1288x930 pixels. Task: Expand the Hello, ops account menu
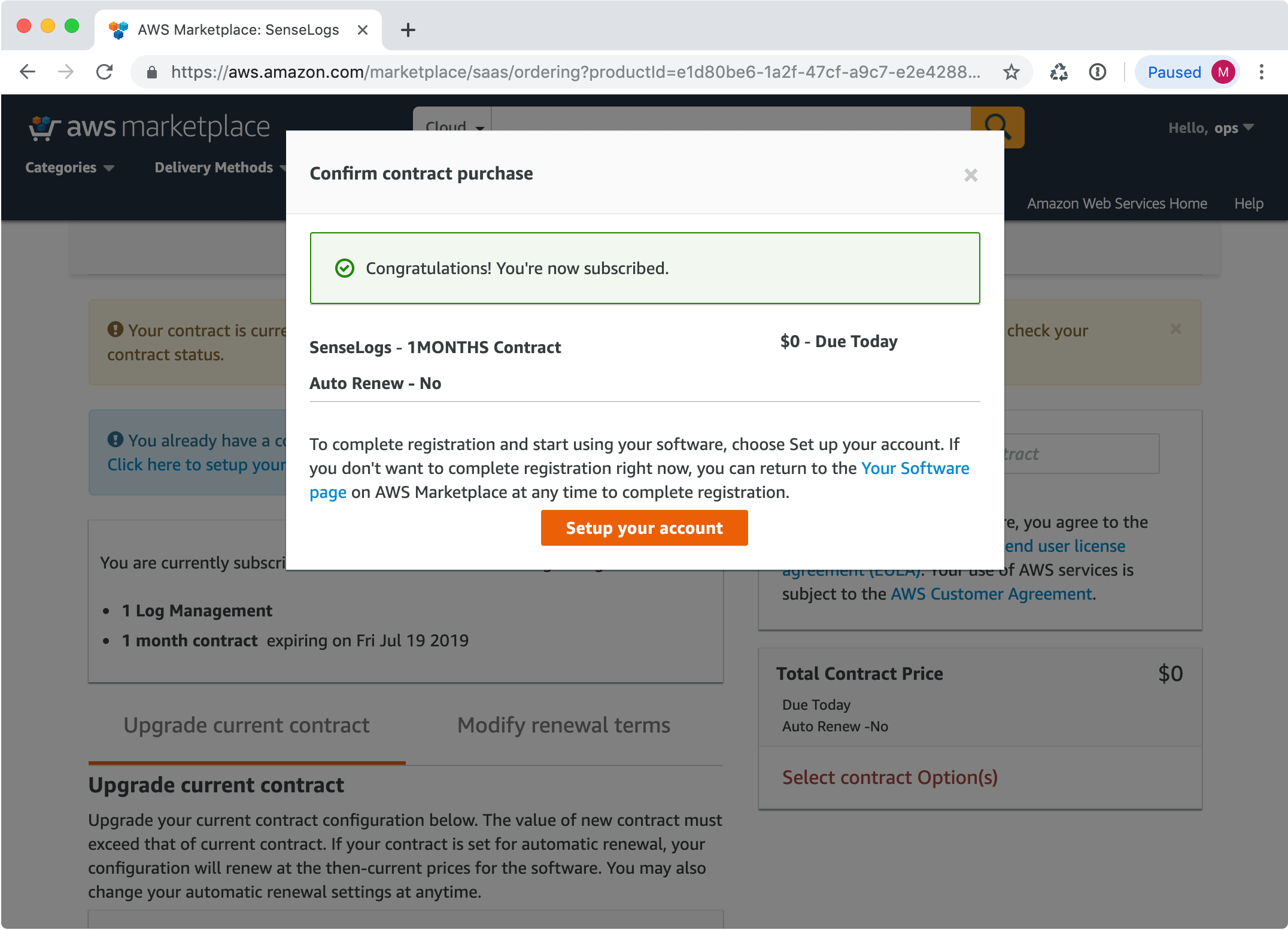[x=1211, y=128]
